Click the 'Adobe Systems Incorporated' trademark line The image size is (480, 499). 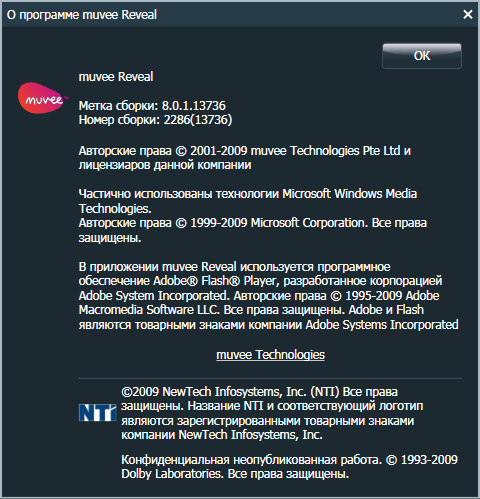point(269,325)
